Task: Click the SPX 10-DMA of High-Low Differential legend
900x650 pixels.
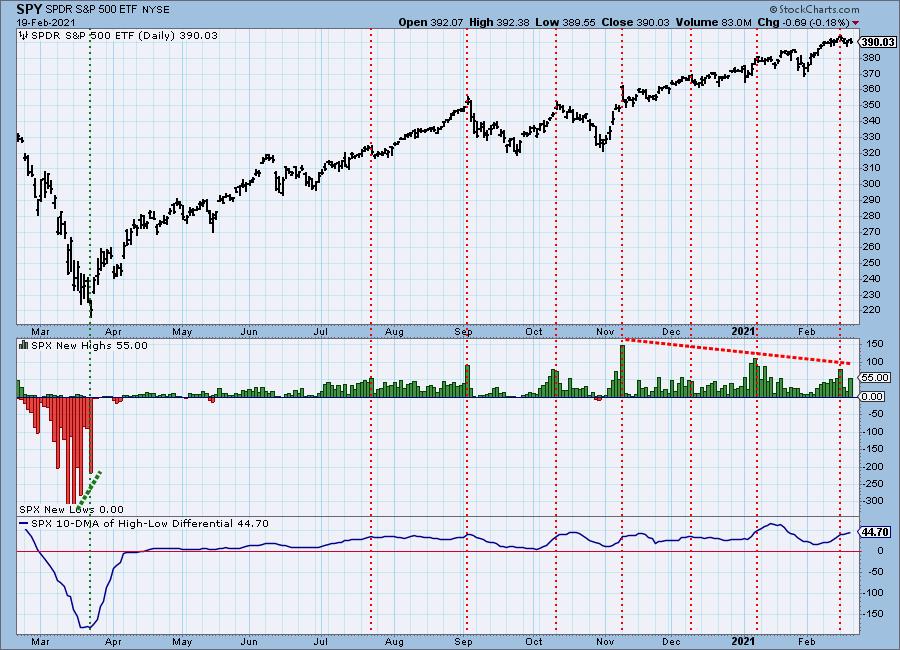Action: point(150,524)
